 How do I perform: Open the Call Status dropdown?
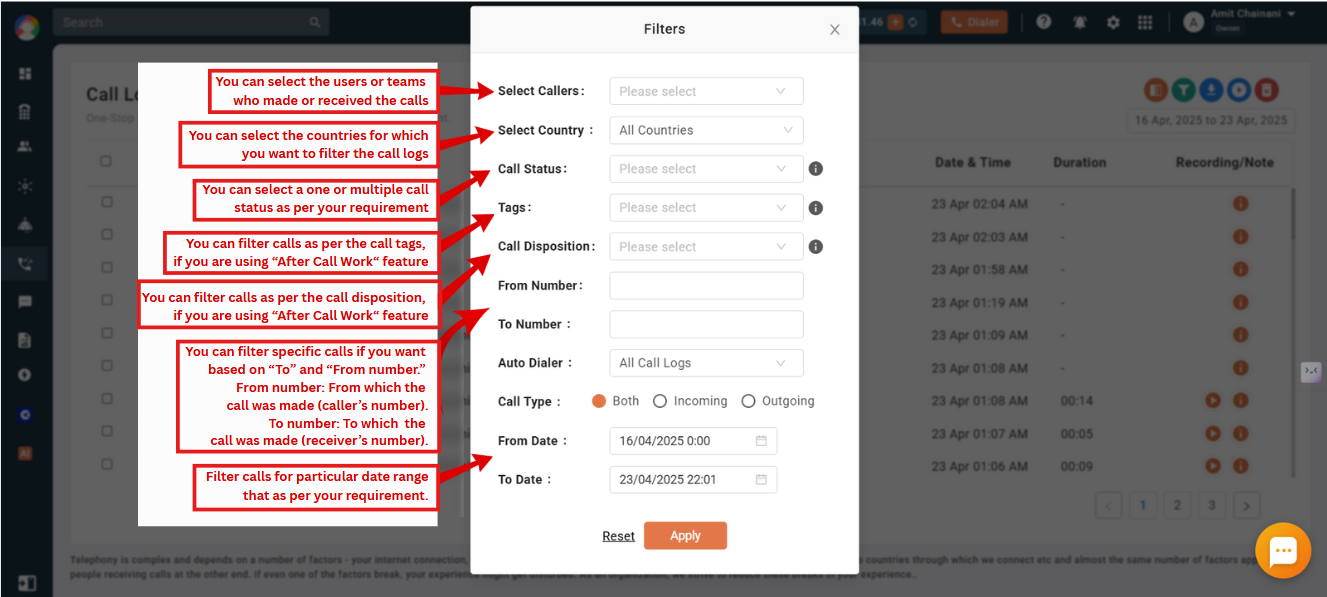(706, 169)
